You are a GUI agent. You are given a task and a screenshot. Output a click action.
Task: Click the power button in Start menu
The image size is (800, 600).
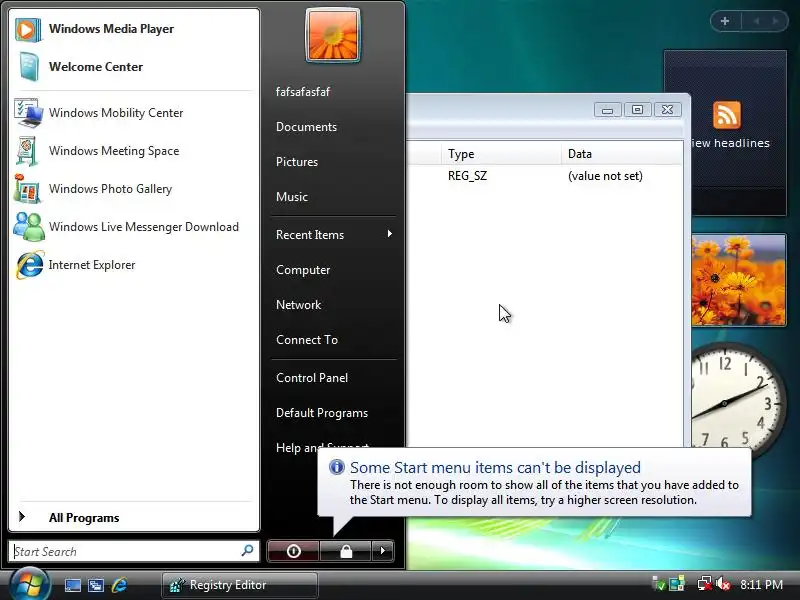pyautogui.click(x=293, y=551)
